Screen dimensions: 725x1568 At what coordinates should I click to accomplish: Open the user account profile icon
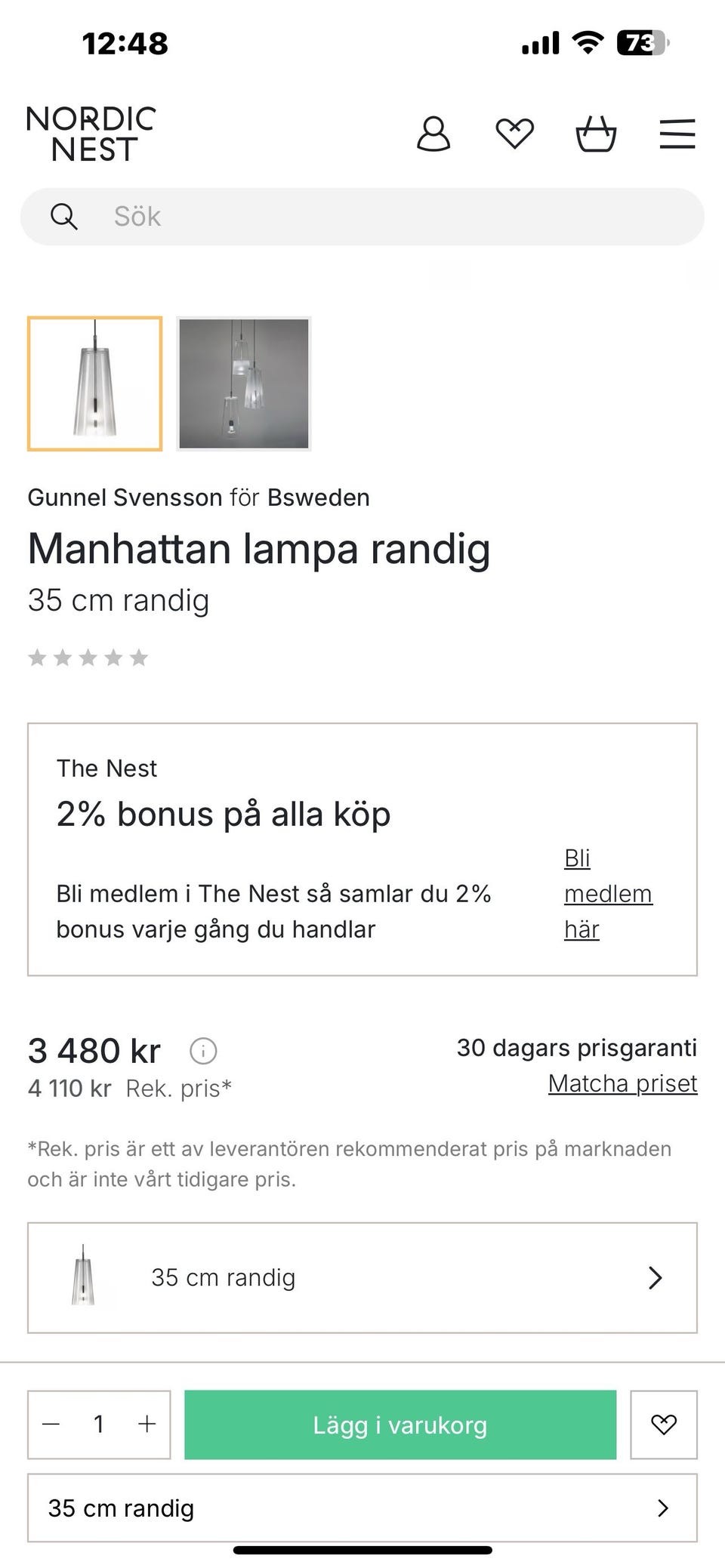(x=433, y=134)
